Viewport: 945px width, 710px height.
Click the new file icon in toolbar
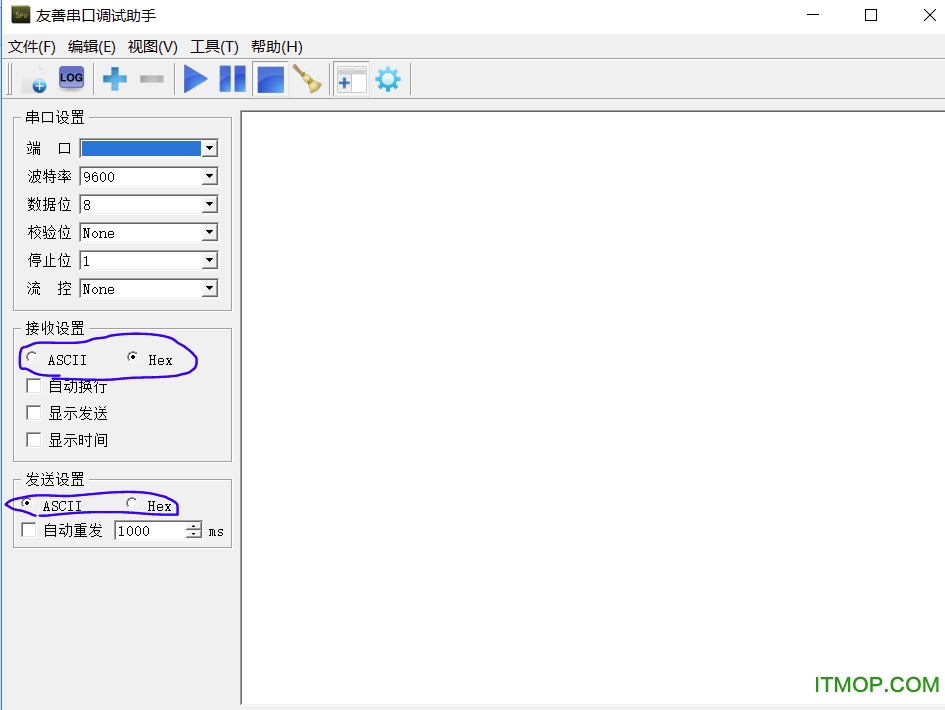(34, 79)
